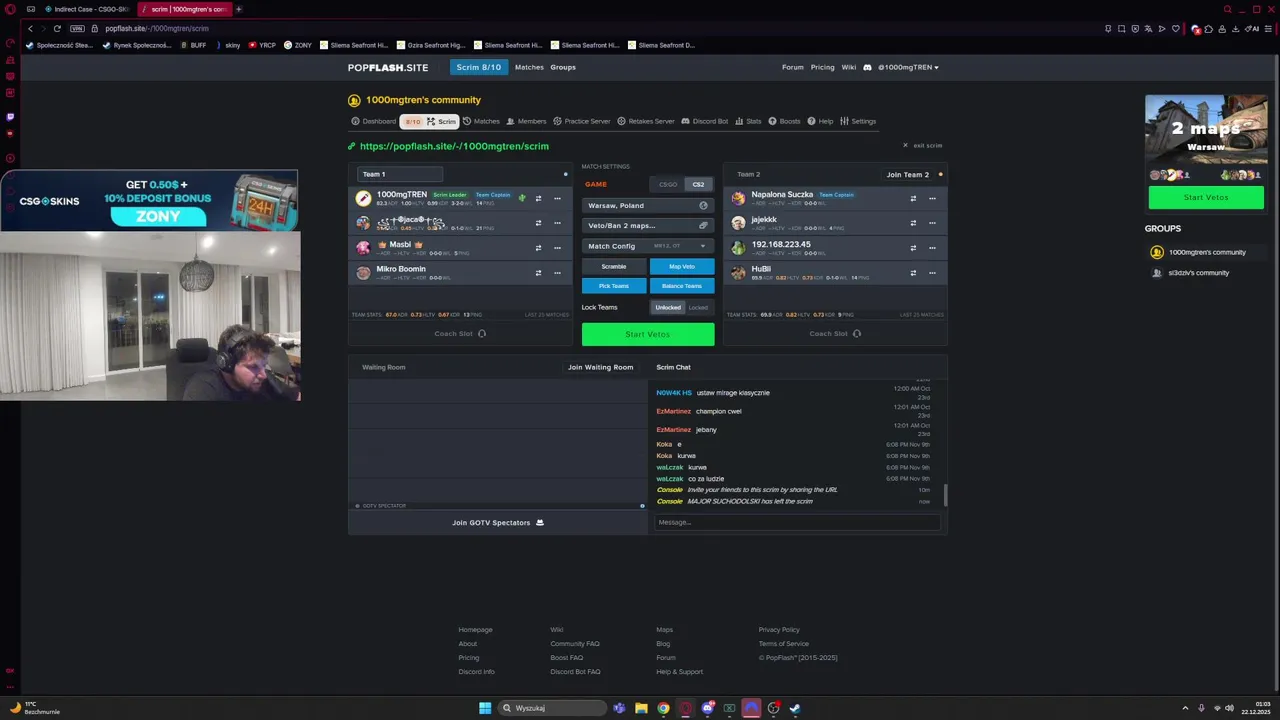Click the Team 1 name field
The height and width of the screenshot is (720, 1280).
tap(400, 174)
